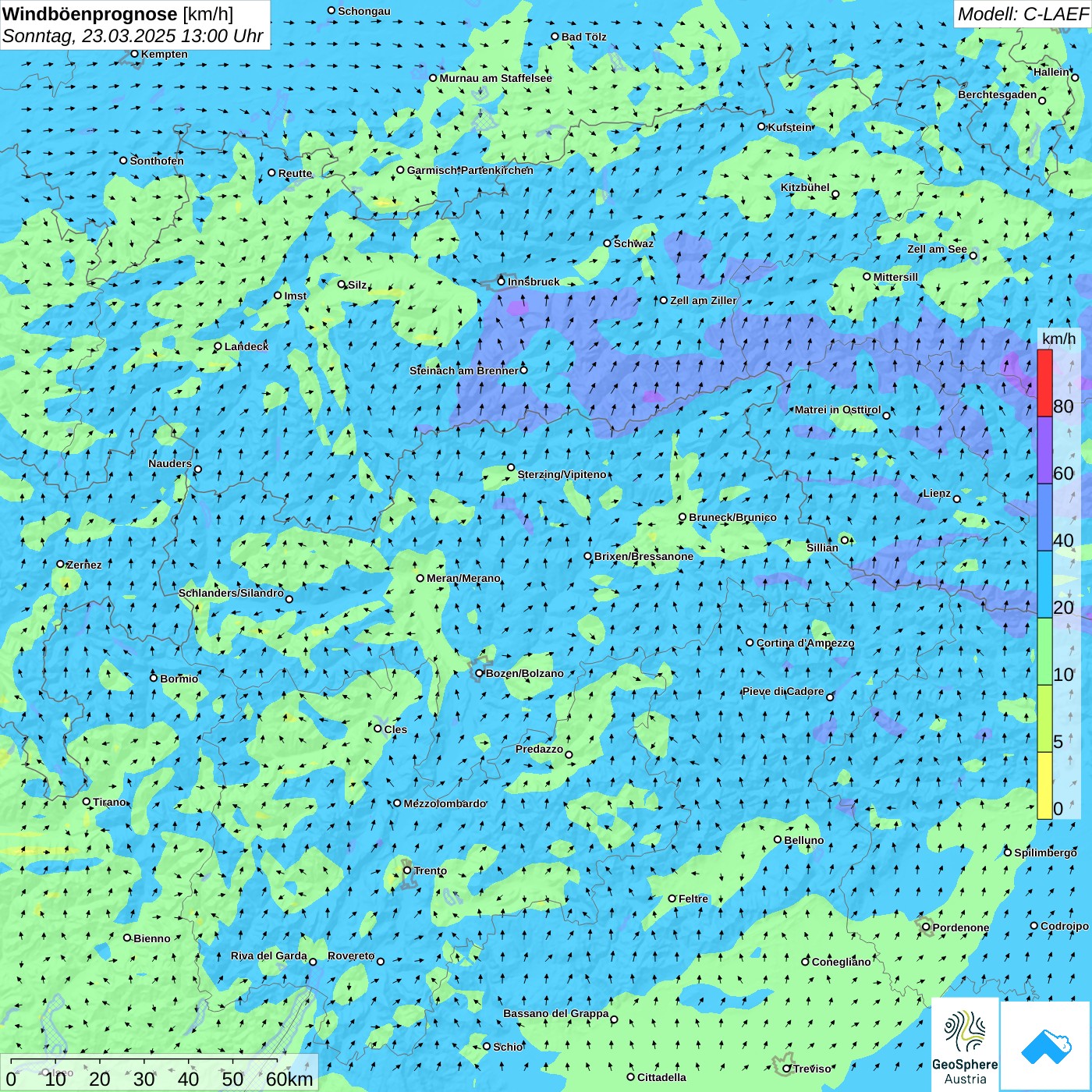Viewport: 1092px width, 1092px height.
Task: Click the Murnau am Staffelsee label
Action: tap(495, 78)
